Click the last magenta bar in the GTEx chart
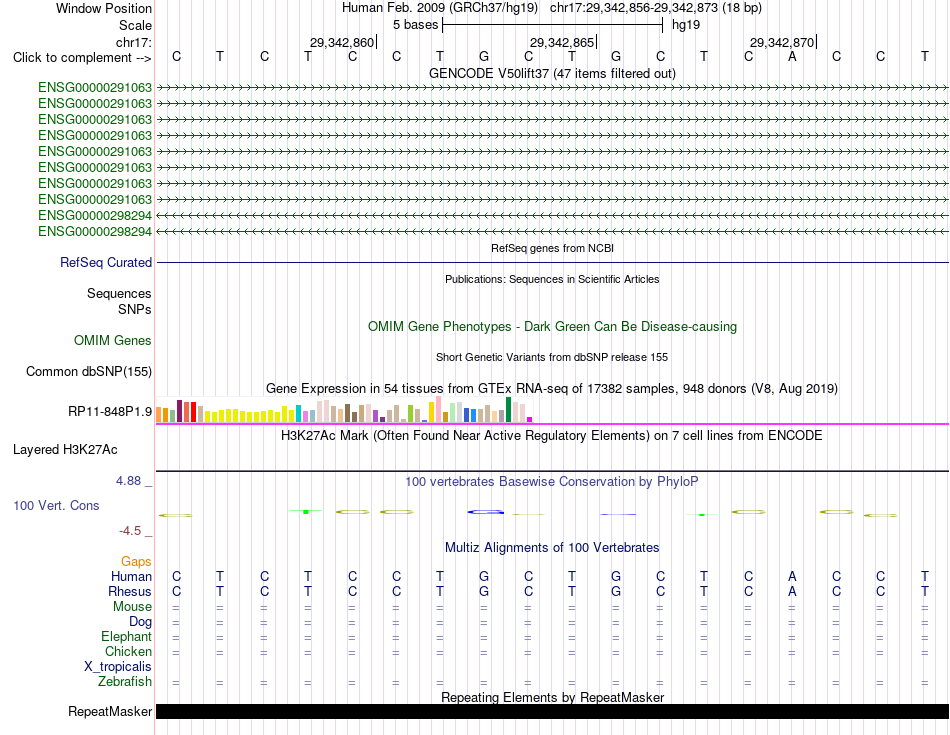Screen dimensions: 950x735 530,419
